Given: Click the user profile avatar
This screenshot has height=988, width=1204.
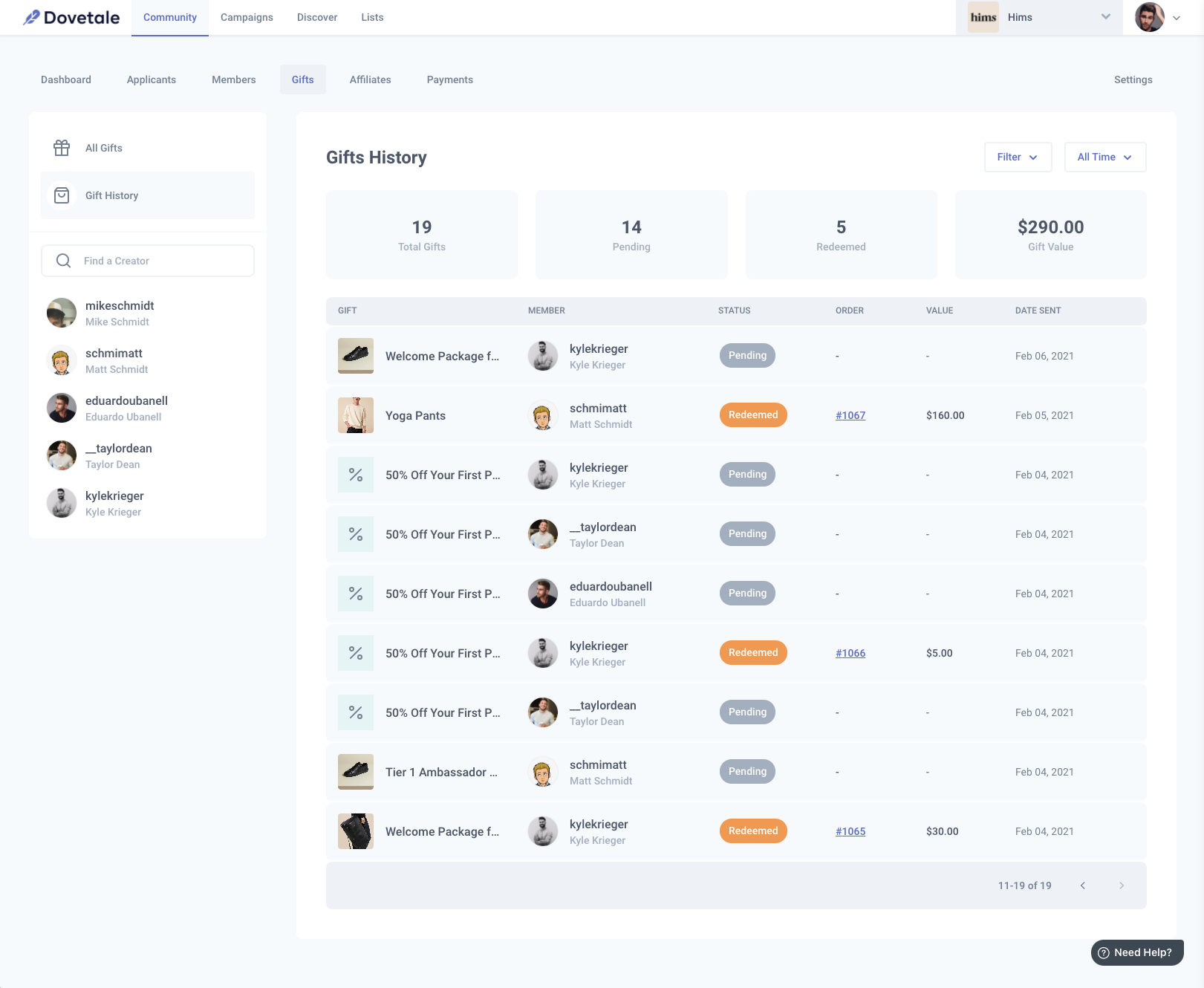Looking at the screenshot, I should pos(1149,17).
